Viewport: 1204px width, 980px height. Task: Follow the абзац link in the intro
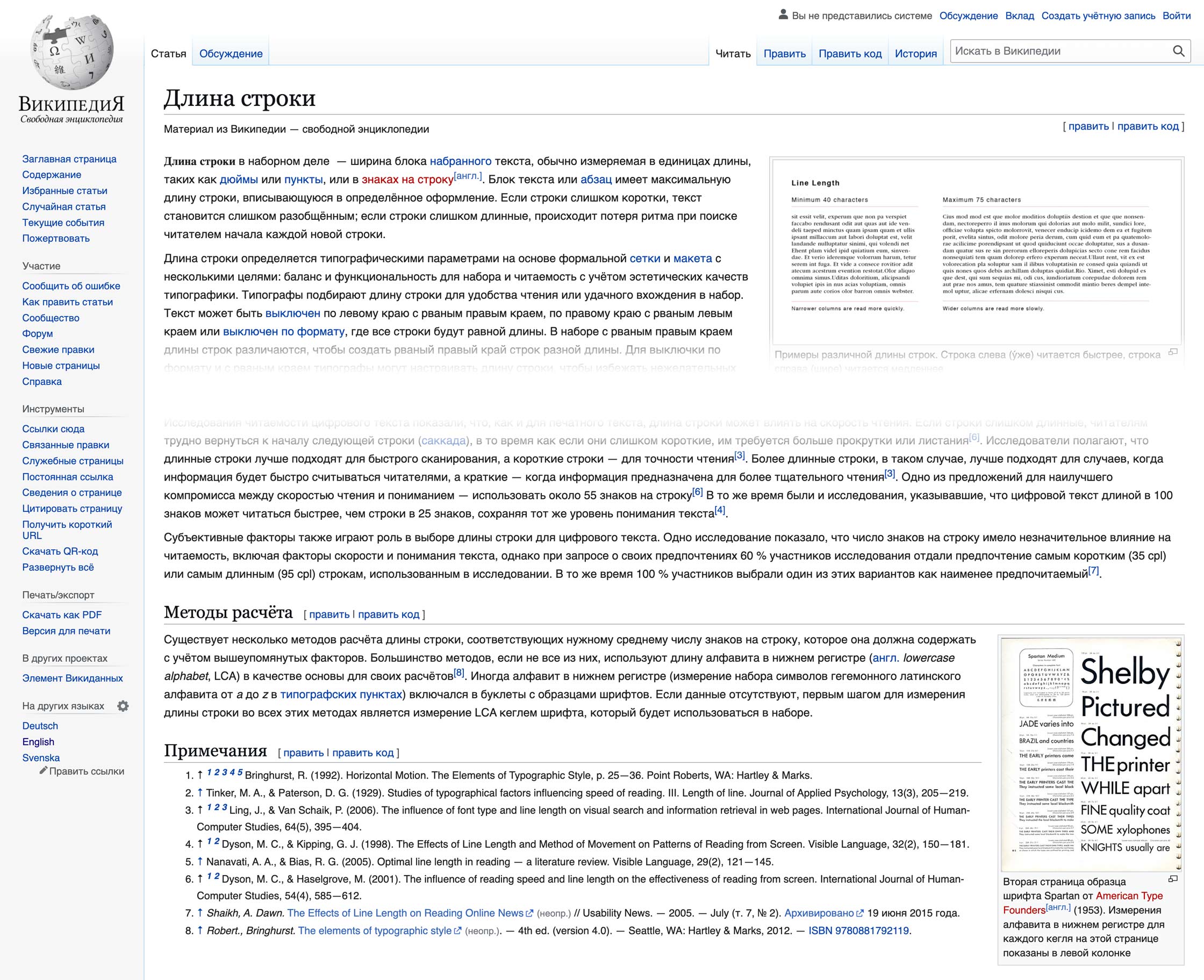596,180
